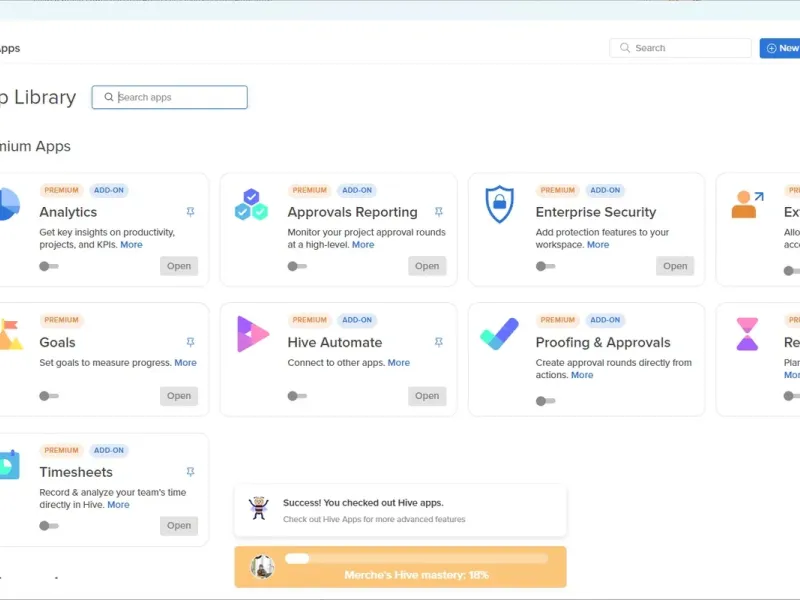Click the pink and purple hourglass icon
Screen dimensions: 800x600
(x=747, y=334)
